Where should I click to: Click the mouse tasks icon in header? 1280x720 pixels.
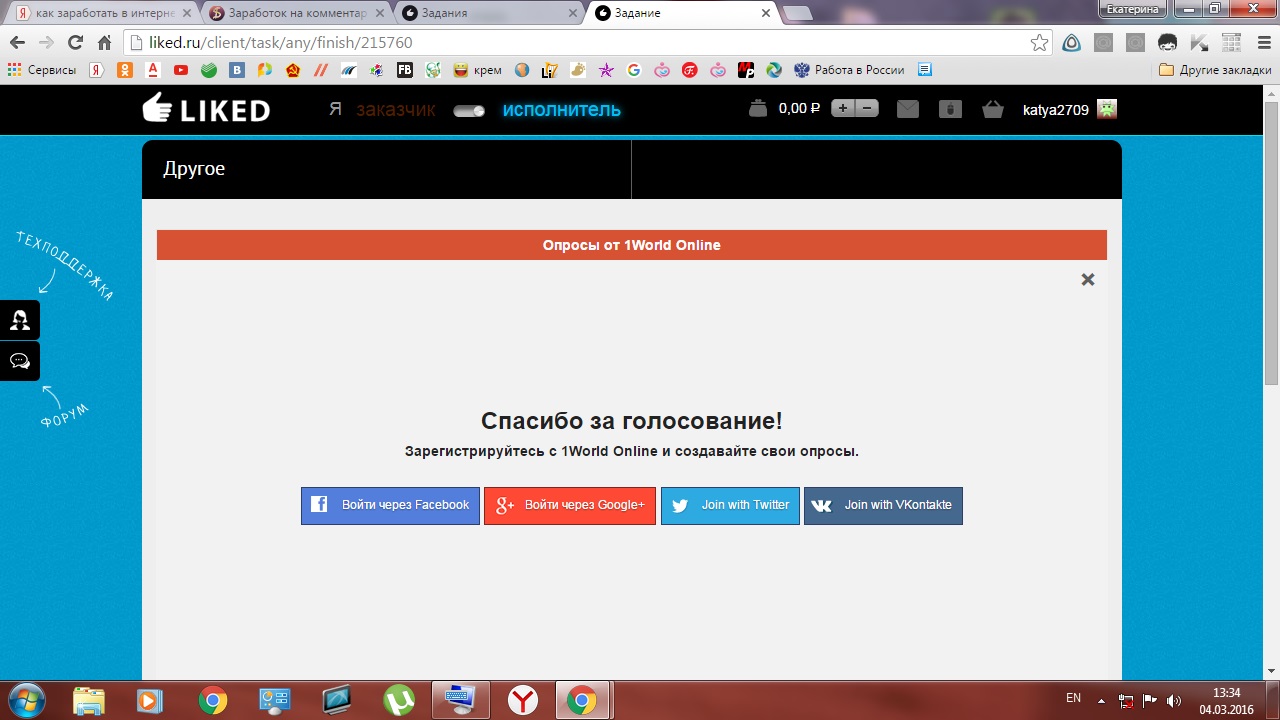coord(950,110)
